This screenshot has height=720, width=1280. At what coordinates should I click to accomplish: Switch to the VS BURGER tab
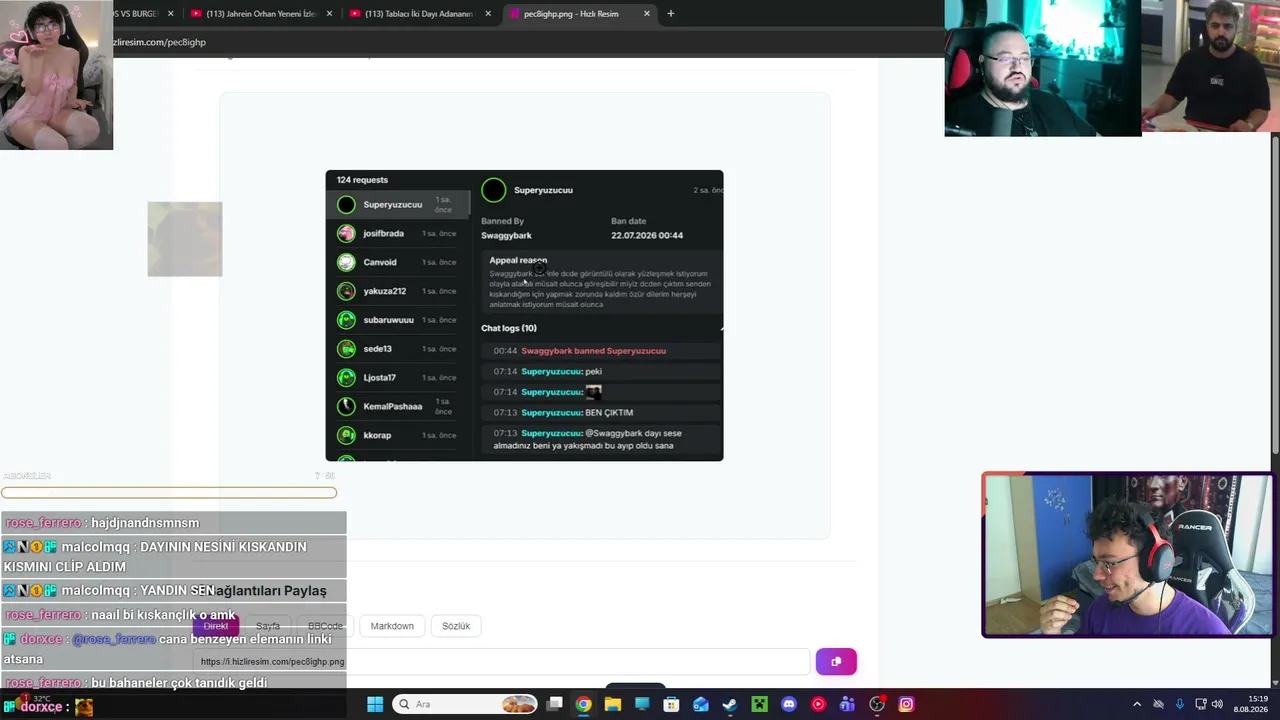coord(146,14)
